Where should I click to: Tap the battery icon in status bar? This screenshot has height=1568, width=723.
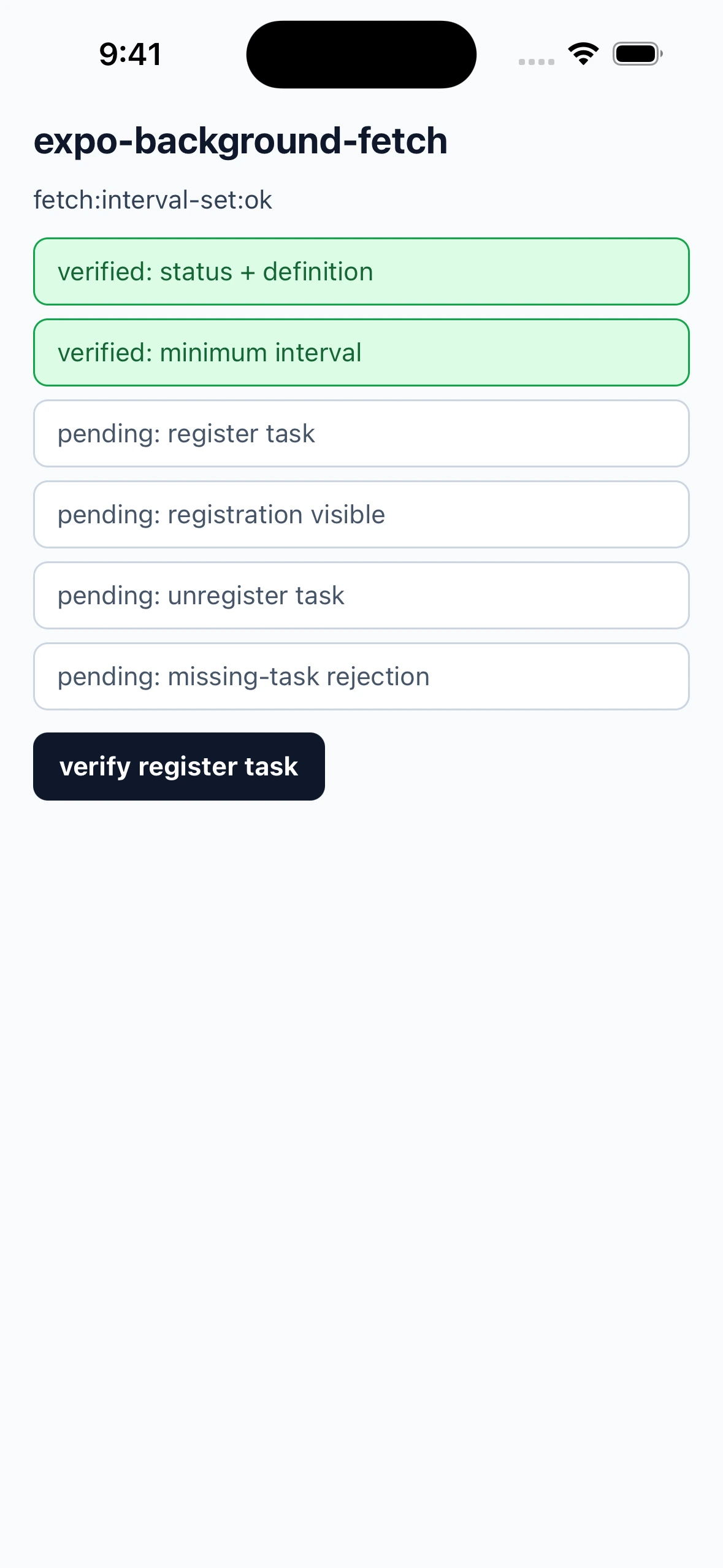tap(638, 54)
